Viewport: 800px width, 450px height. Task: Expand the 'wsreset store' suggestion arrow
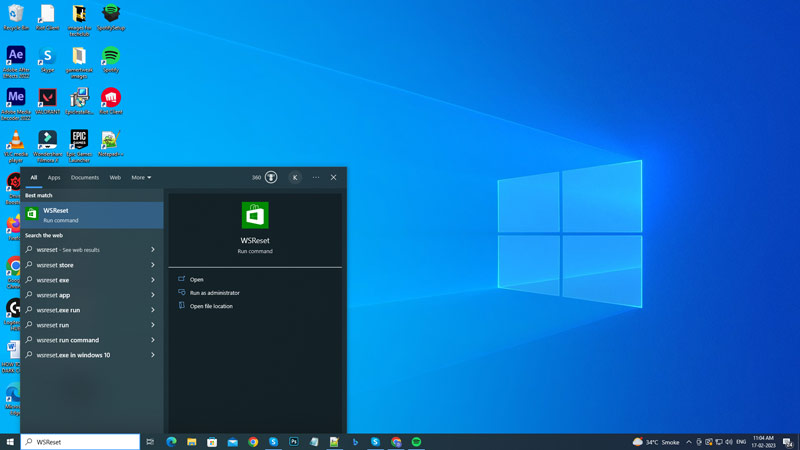(x=153, y=265)
